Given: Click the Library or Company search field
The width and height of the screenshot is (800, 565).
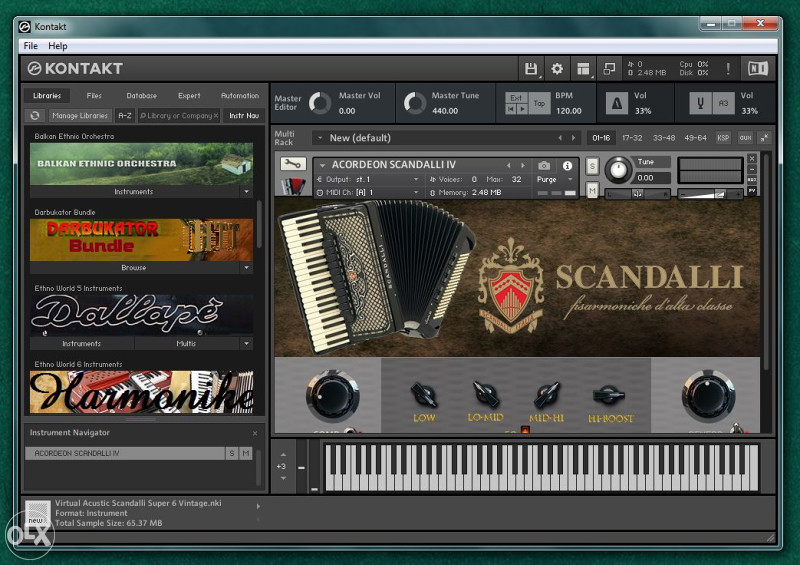Looking at the screenshot, I should [179, 116].
